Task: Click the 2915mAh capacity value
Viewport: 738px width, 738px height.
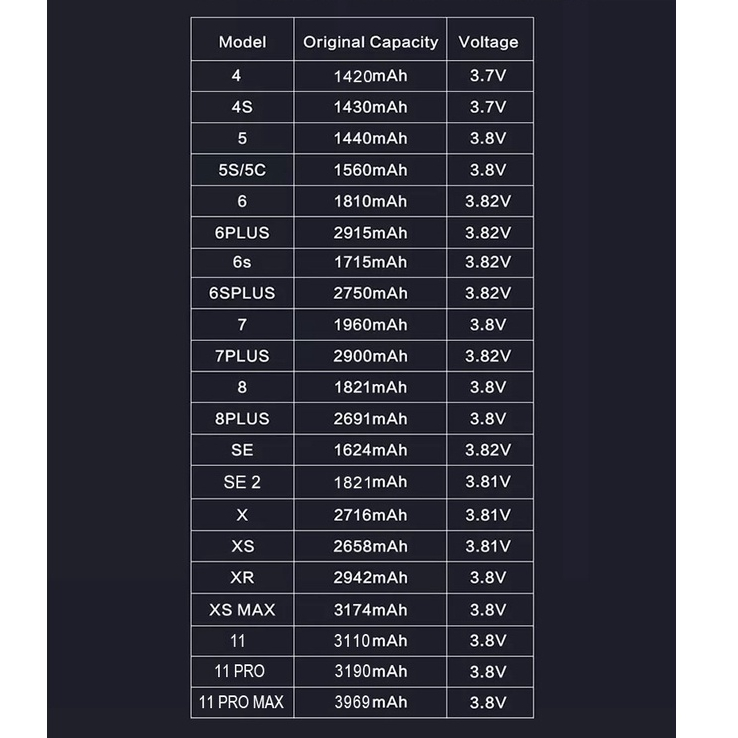Action: [370, 233]
